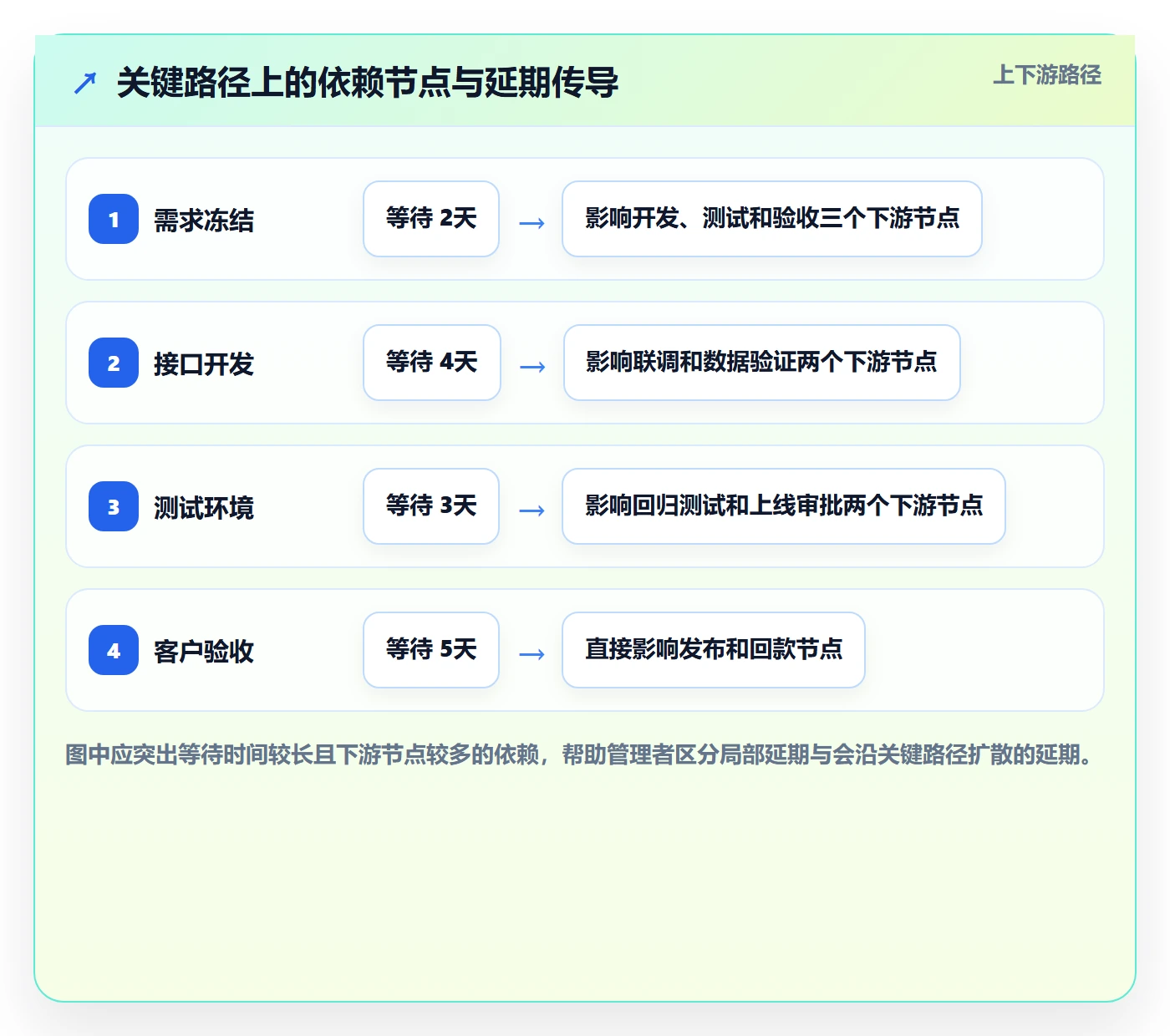Image resolution: width=1170 pixels, height=1036 pixels.
Task: Select 直接影响发布和回款节点 box
Action: click(x=714, y=650)
